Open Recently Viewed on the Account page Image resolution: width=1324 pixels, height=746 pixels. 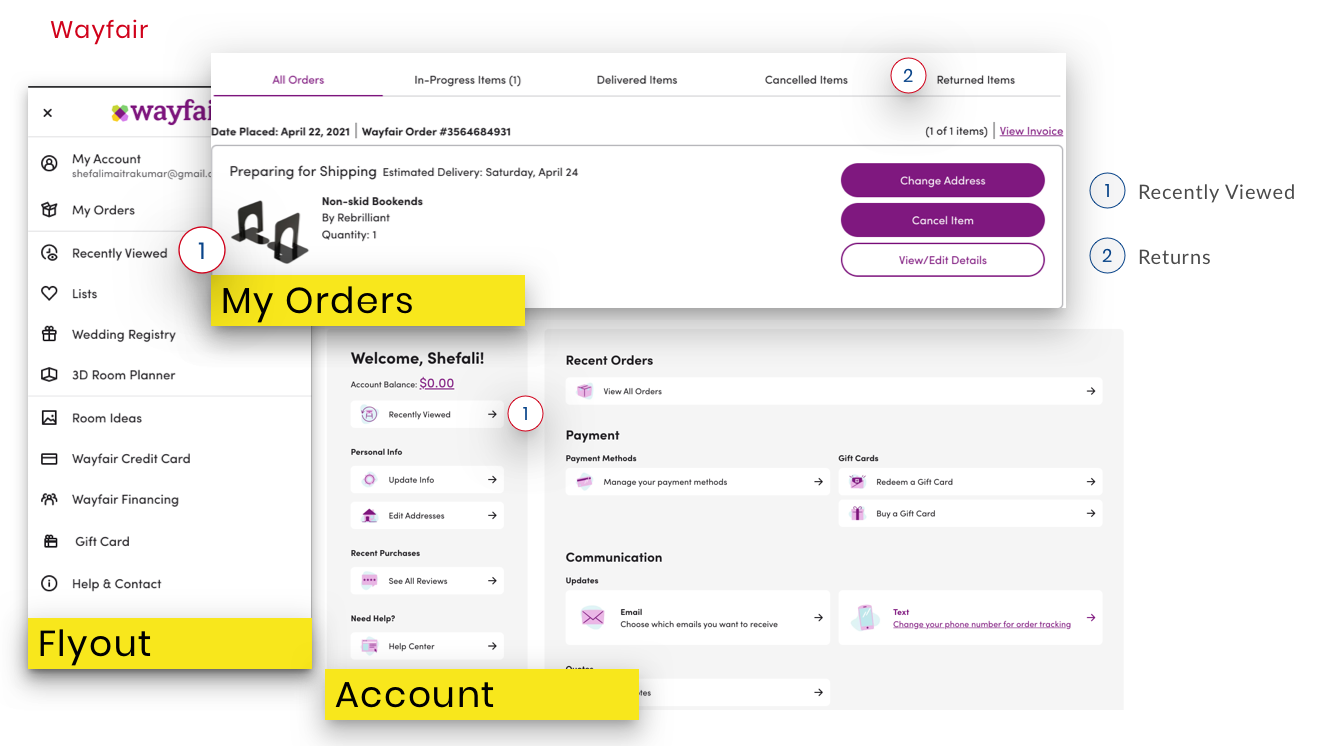[x=427, y=414]
